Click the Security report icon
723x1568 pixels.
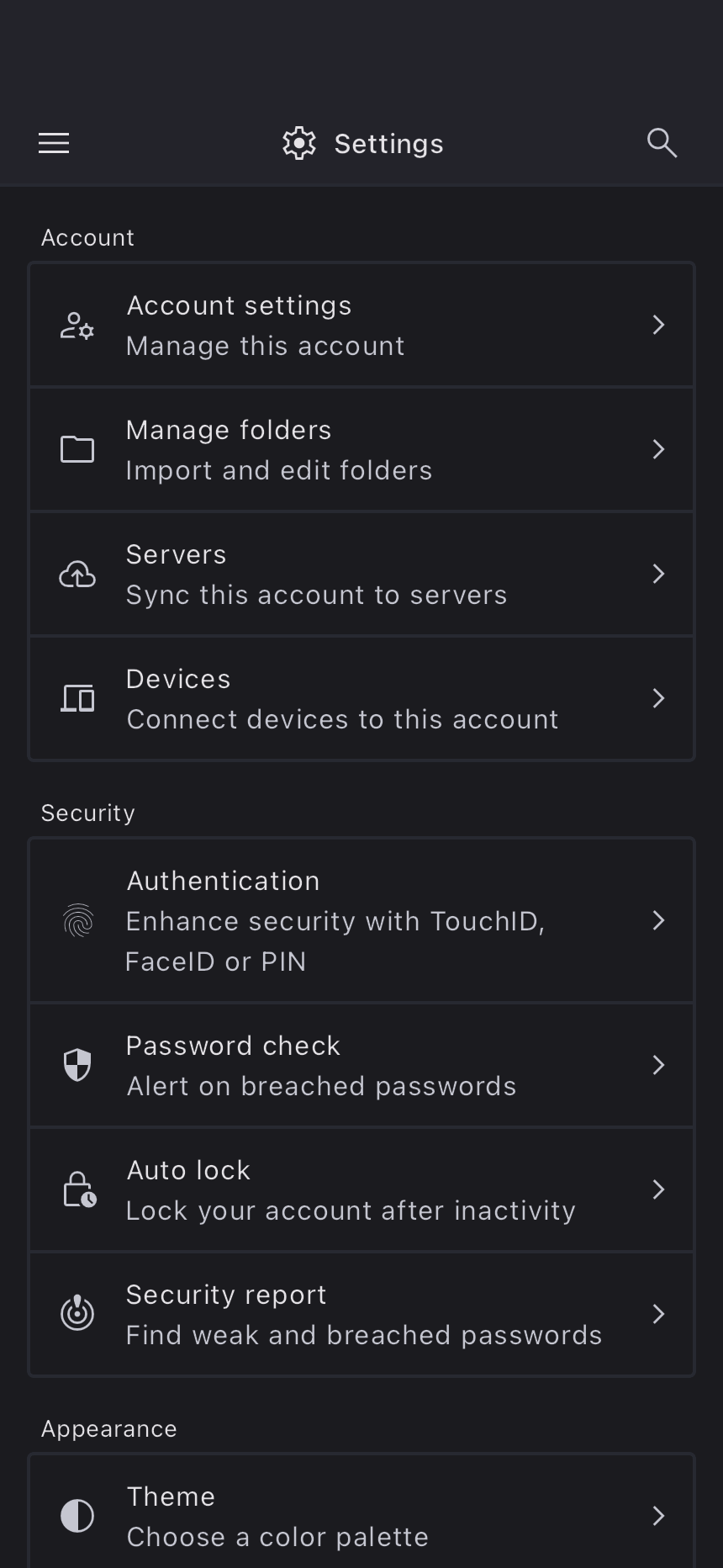(77, 1314)
